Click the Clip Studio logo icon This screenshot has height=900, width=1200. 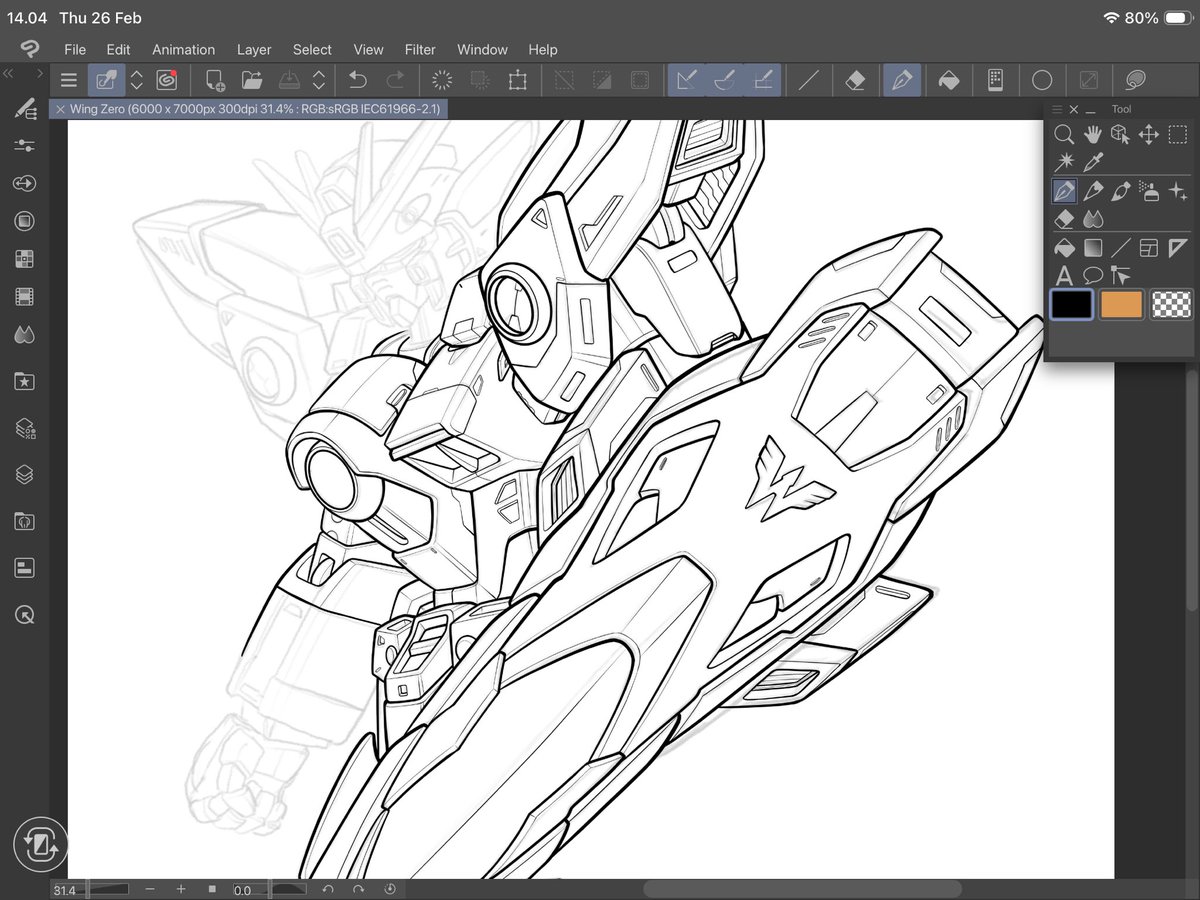click(29, 49)
